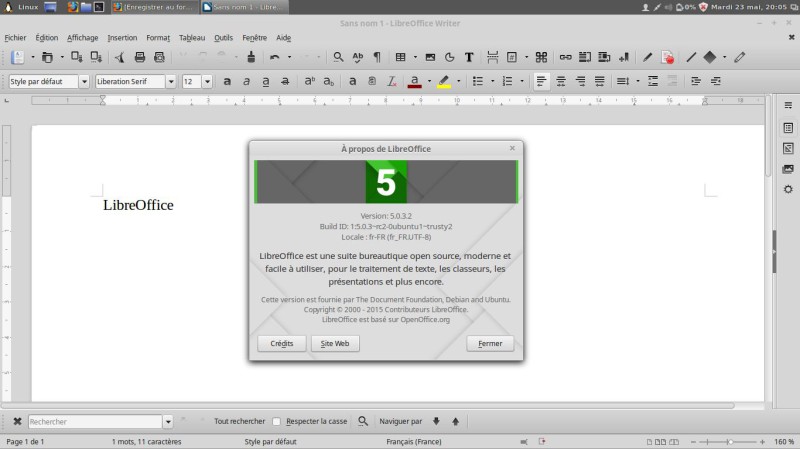Open Fichier menu

point(15,38)
